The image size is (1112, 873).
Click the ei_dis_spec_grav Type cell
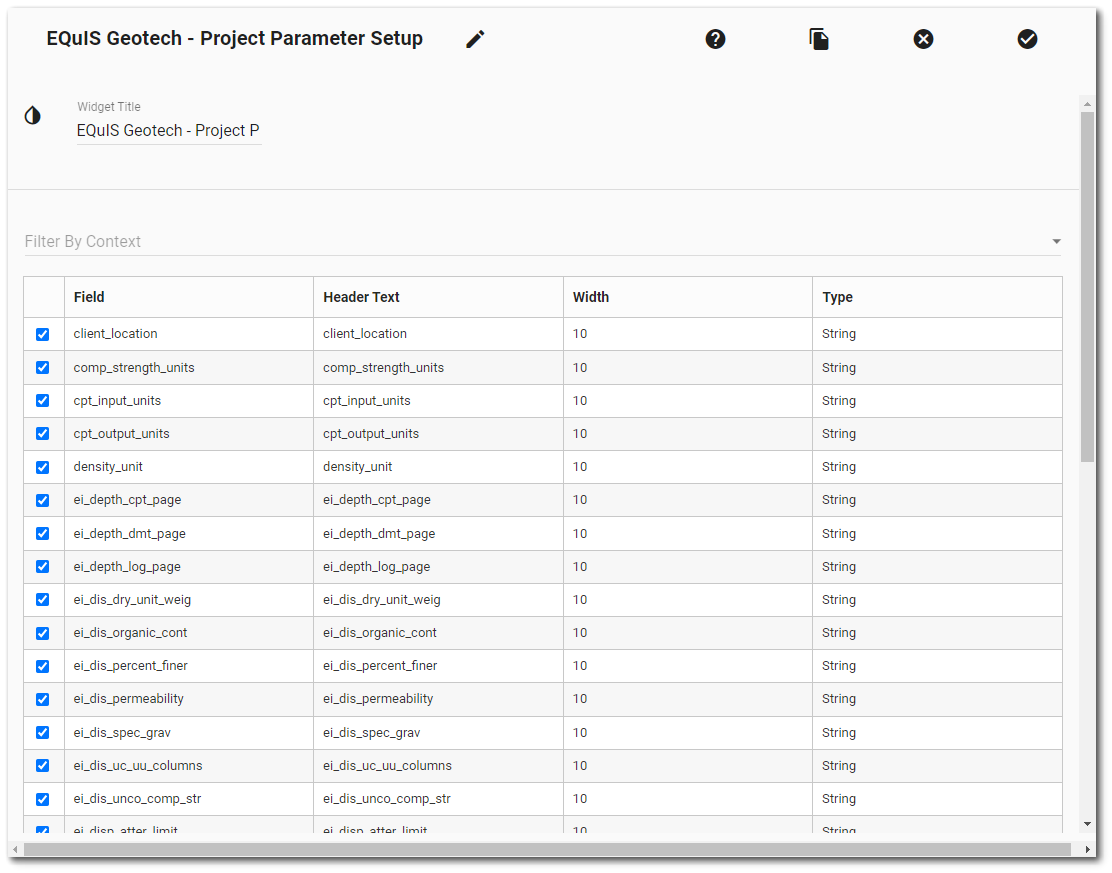(938, 733)
